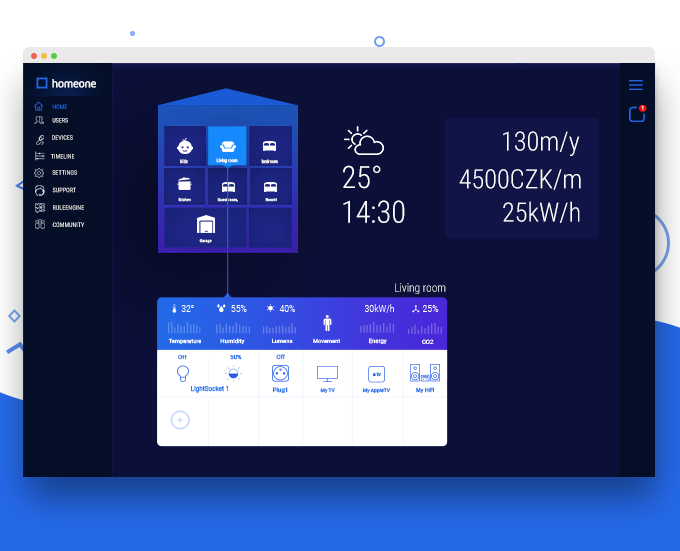Screen dimensions: 680x551
Task: Open the Movement sensor with person icon
Action: click(327, 329)
